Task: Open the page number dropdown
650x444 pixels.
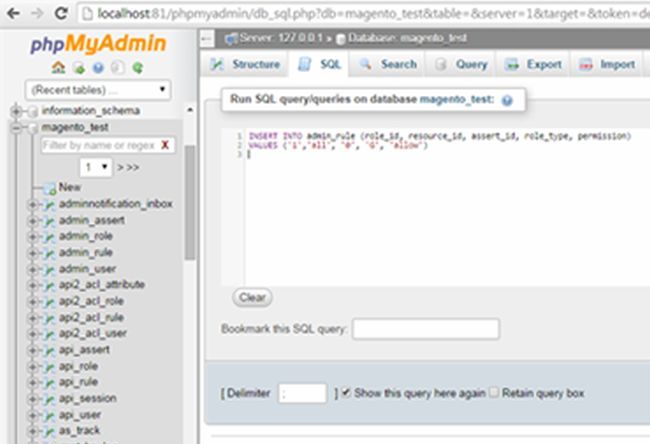Action: click(96, 167)
